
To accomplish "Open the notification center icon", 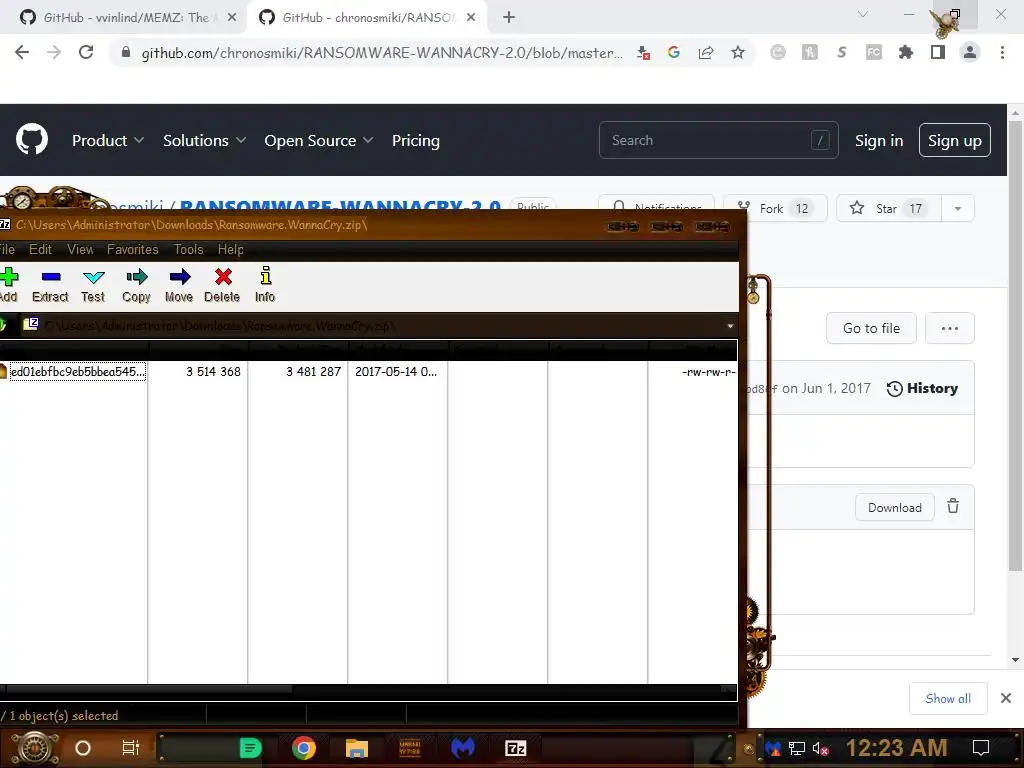I will [981, 748].
